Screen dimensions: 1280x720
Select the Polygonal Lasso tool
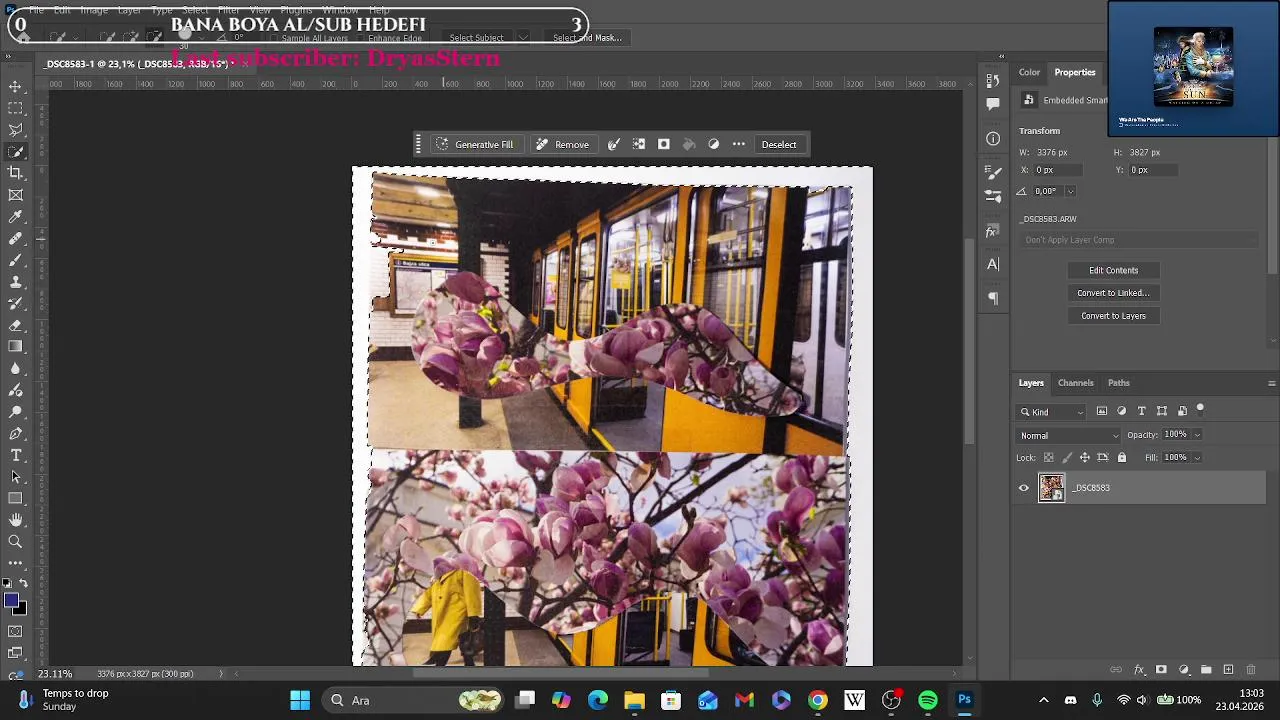16,130
